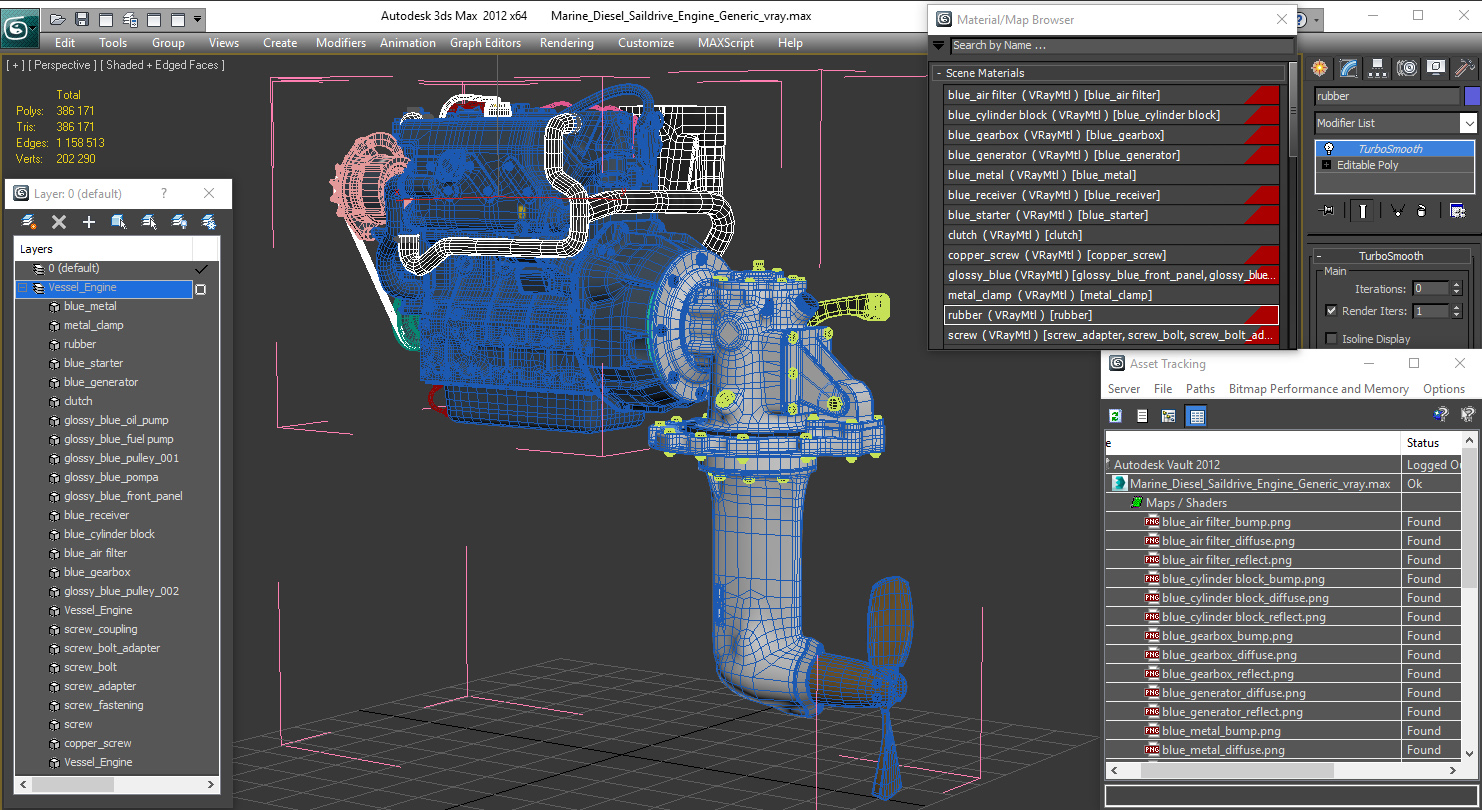Collapse the Scene Materials group

click(x=939, y=73)
